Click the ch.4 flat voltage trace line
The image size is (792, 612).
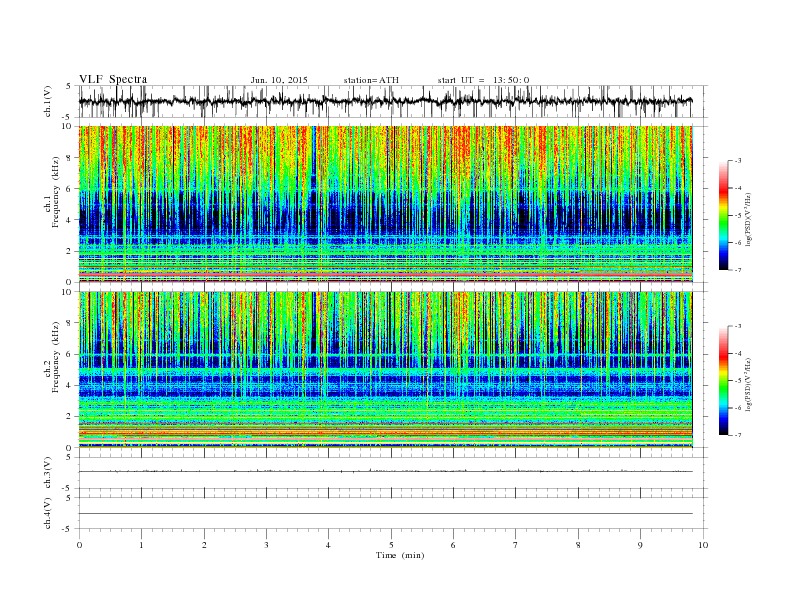[x=386, y=514]
